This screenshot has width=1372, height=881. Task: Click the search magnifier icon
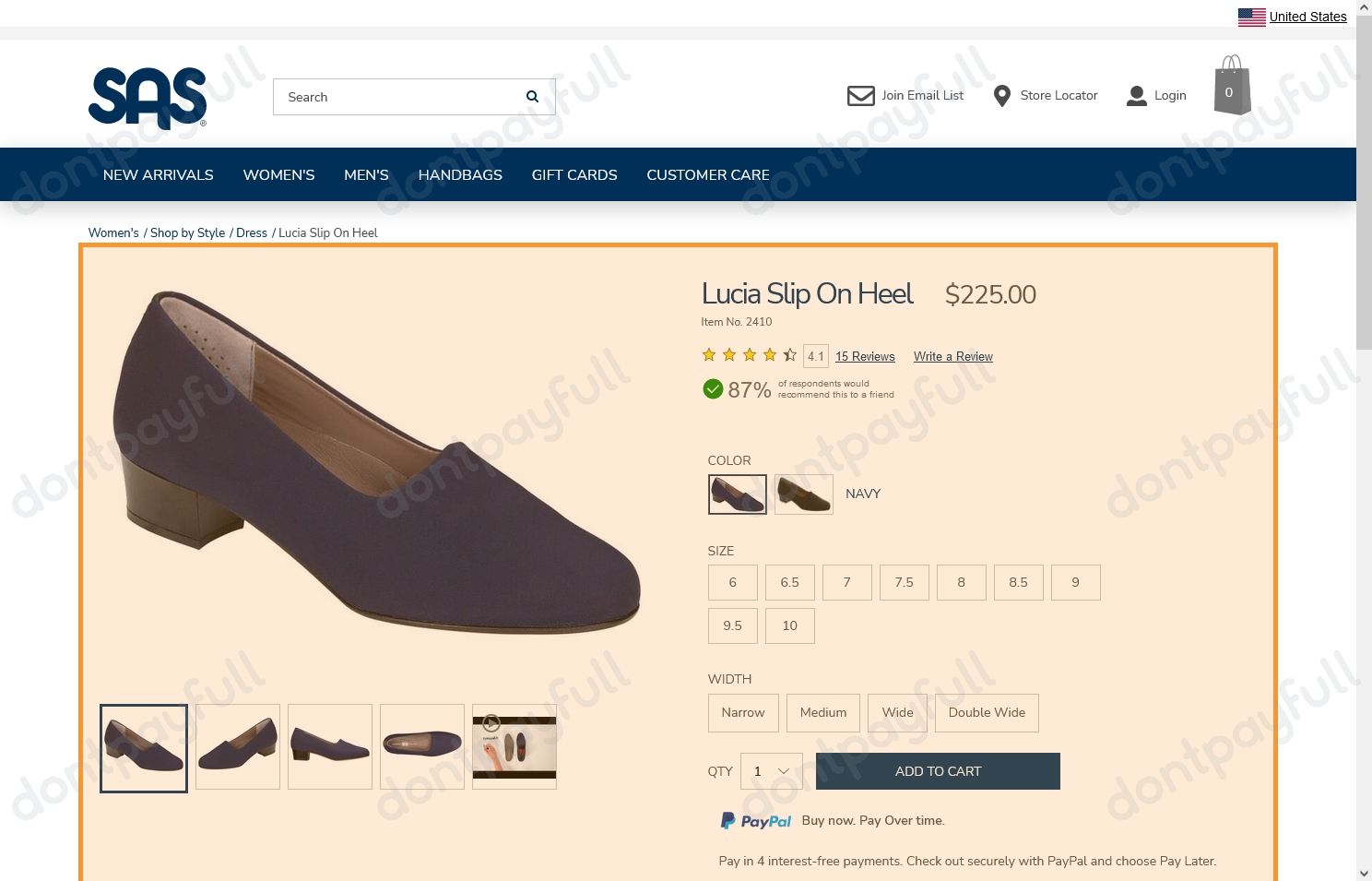(532, 96)
